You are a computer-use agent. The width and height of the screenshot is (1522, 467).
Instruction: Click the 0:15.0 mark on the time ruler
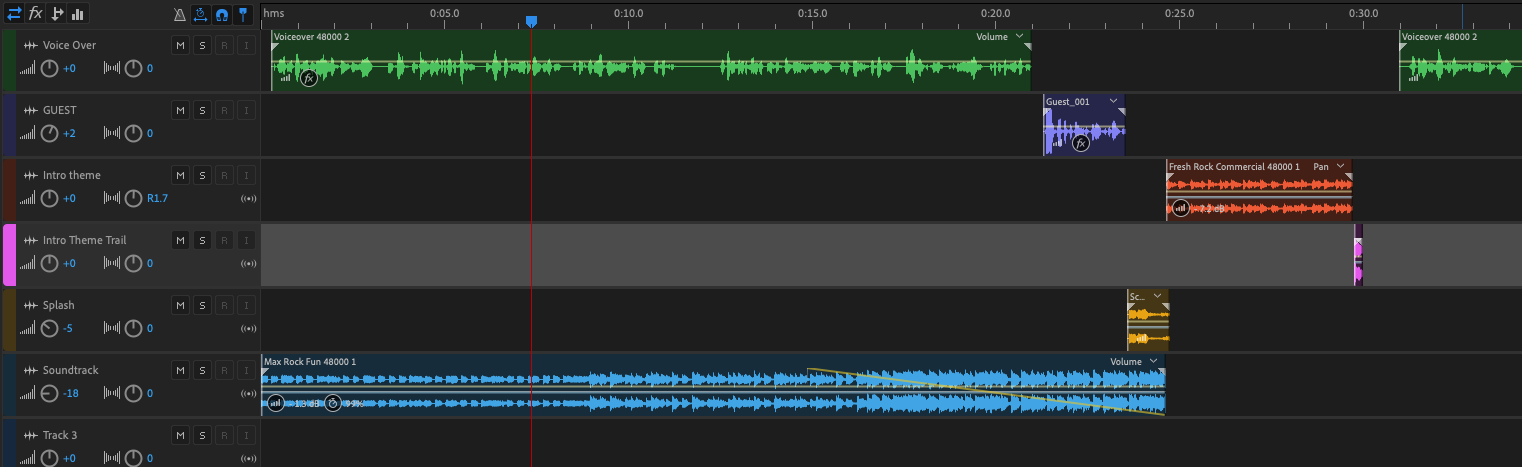812,13
